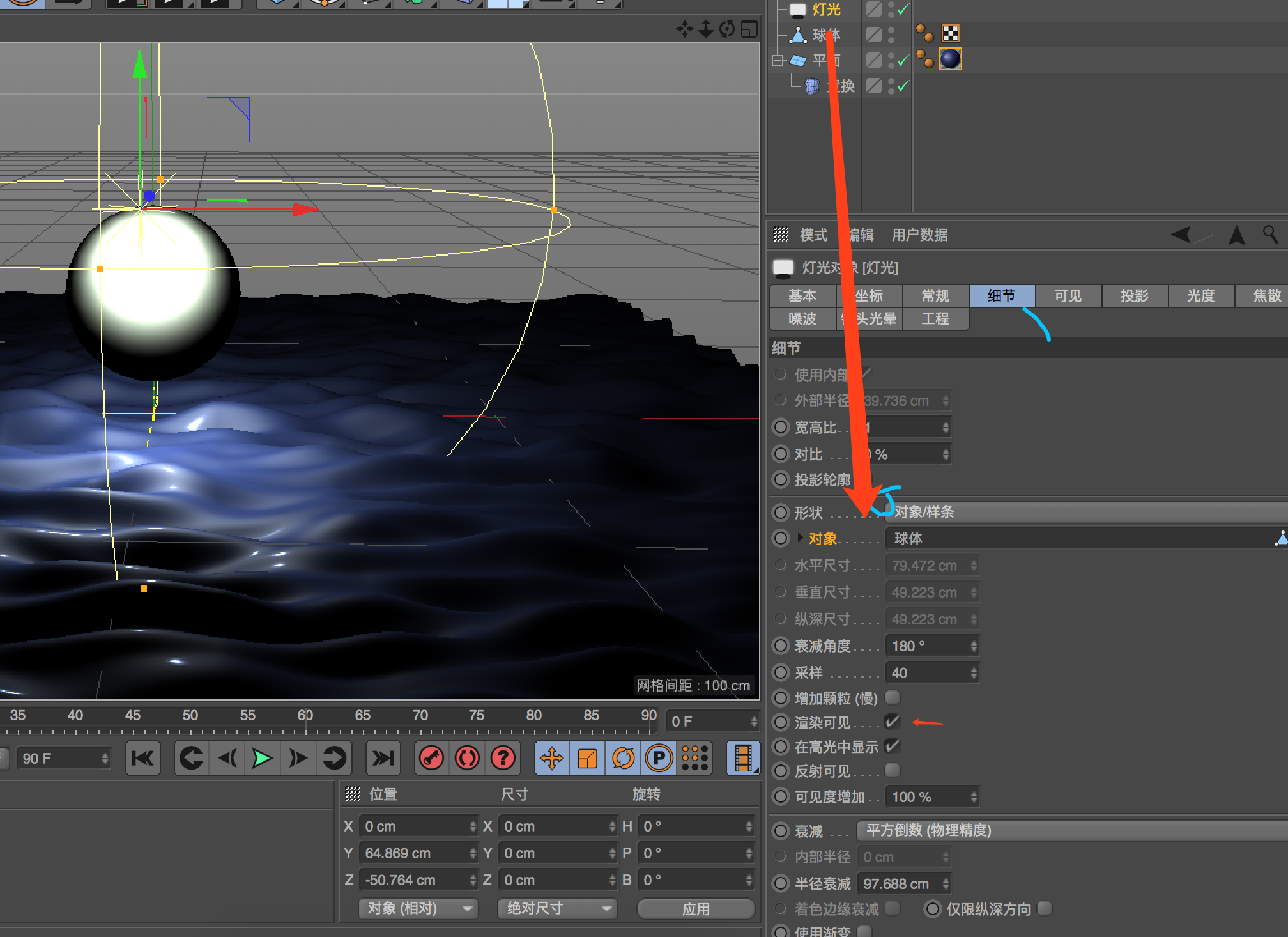Screen dimensions: 1288x937
Task: Toggle rotation keyframe recording icon
Action: tap(623, 759)
